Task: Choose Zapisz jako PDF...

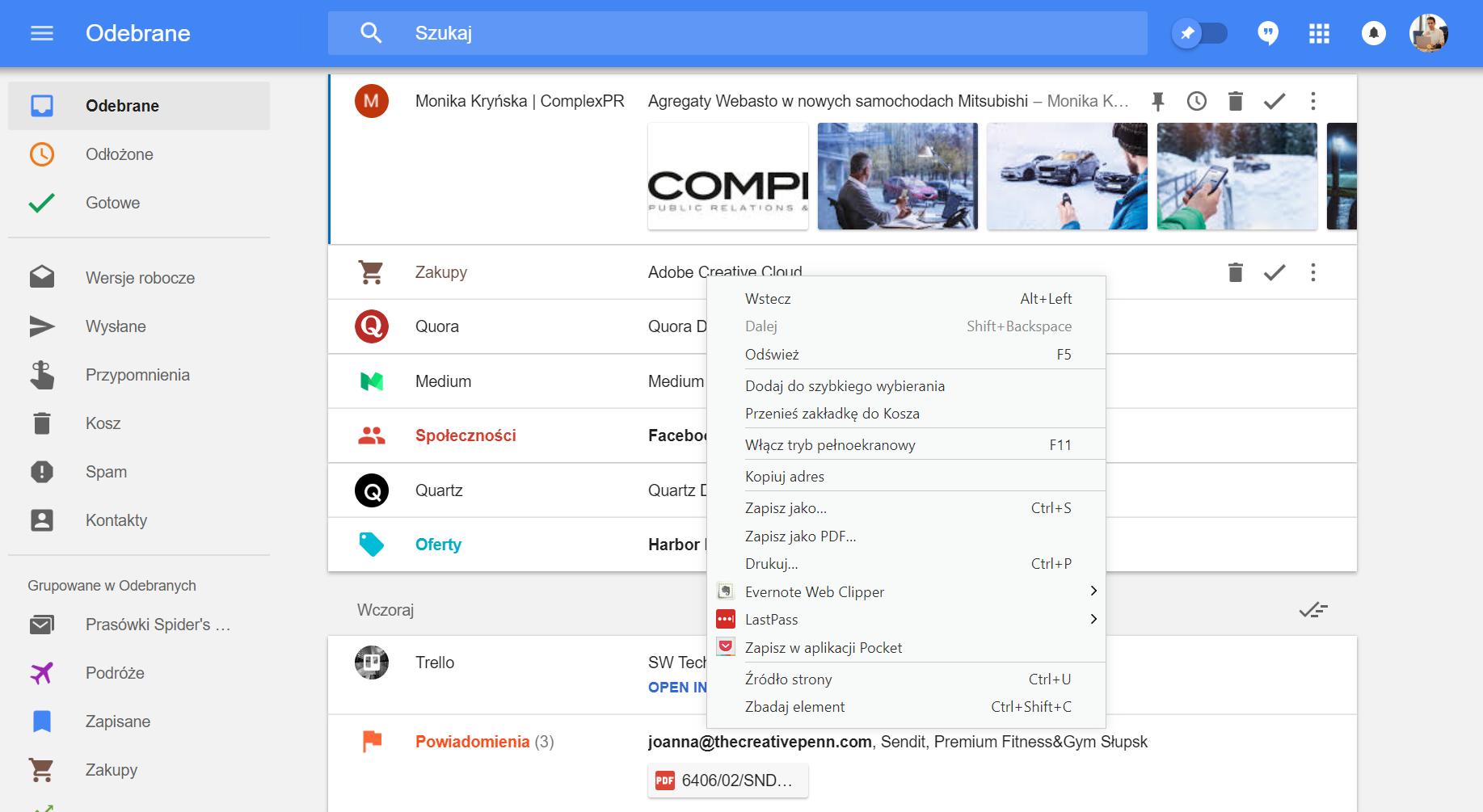Action: click(906, 536)
